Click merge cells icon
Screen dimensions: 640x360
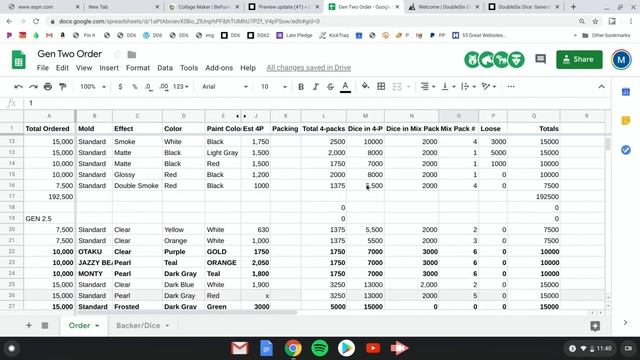[397, 86]
